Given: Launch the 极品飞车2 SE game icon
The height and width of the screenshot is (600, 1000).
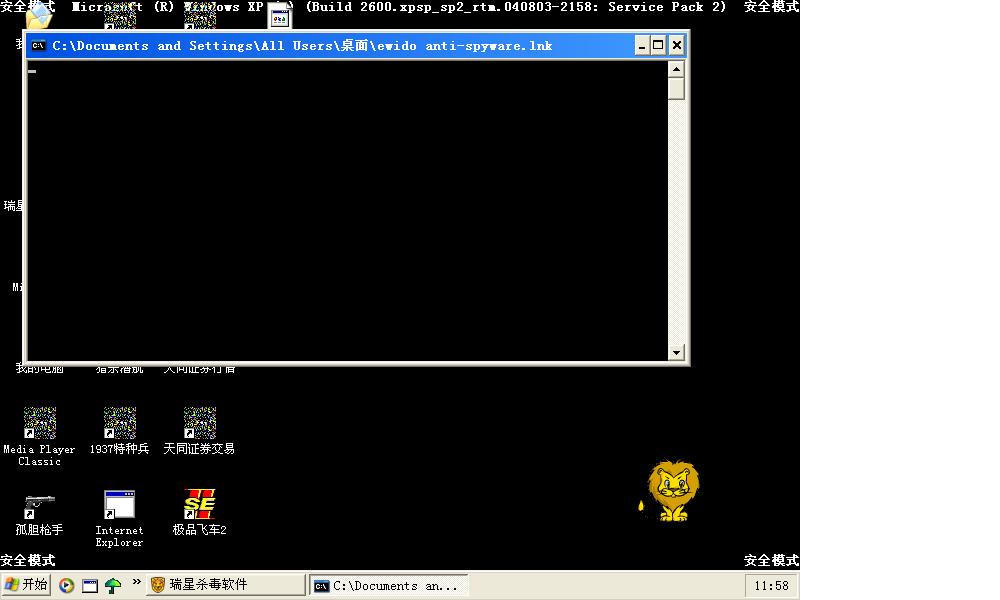Looking at the screenshot, I should [199, 513].
